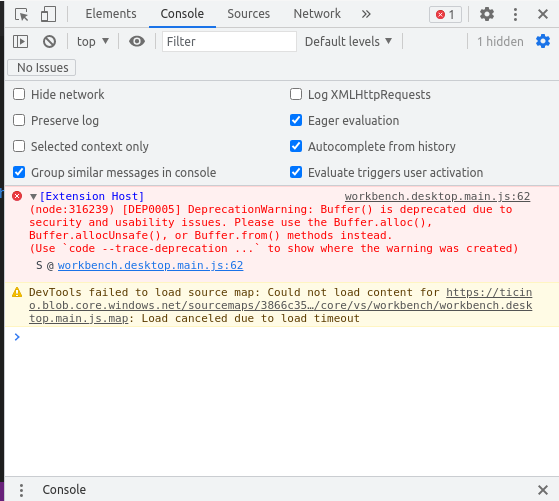Uncheck Eager evaluation
The height and width of the screenshot is (501, 559).
pos(296,121)
